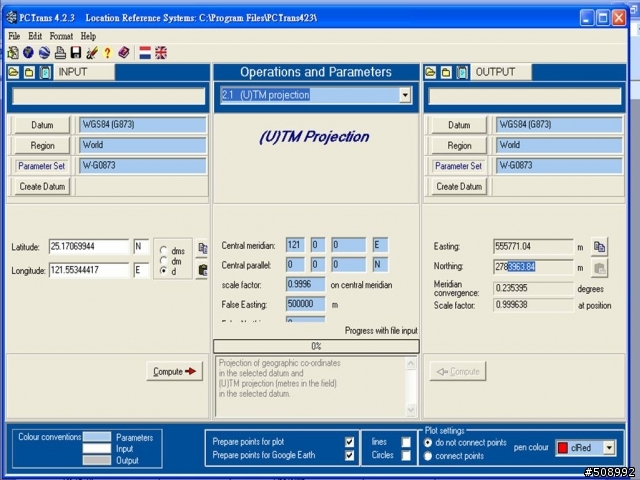Viewport: 640px width, 480px height.
Task: Click the input Parameter Set button
Action: click(42, 166)
